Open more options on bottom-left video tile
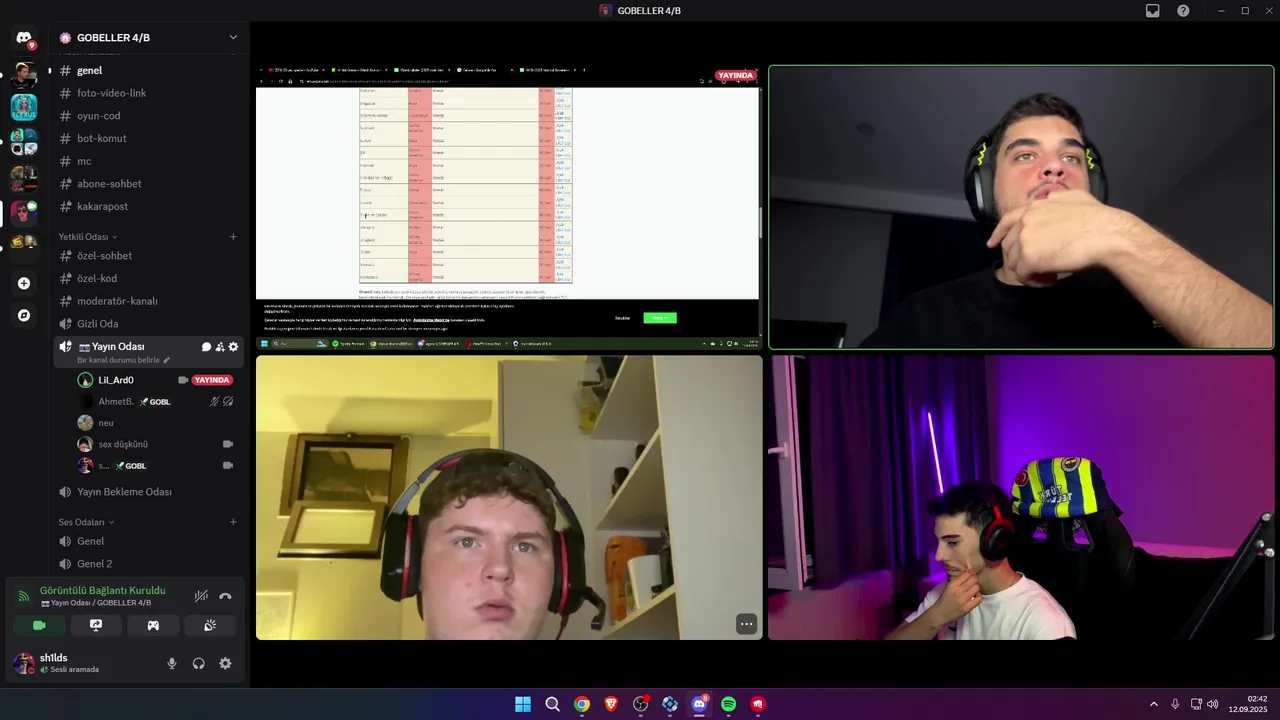 click(746, 624)
